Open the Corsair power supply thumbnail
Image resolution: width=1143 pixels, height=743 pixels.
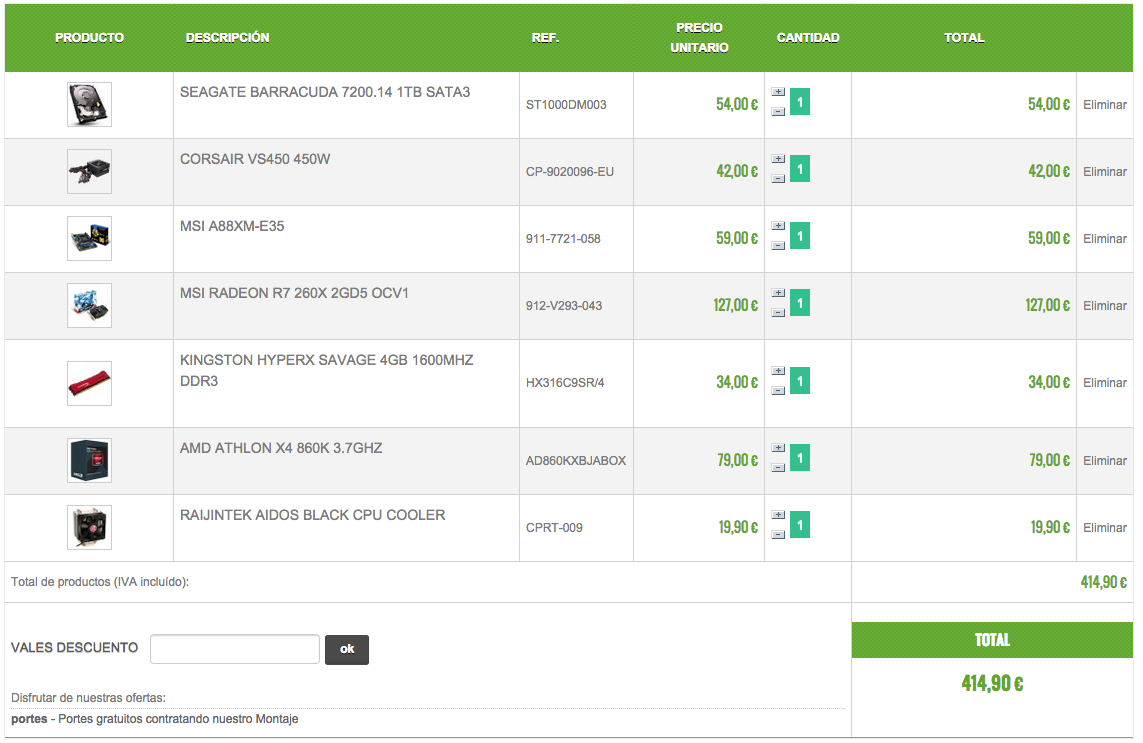pyautogui.click(x=89, y=171)
